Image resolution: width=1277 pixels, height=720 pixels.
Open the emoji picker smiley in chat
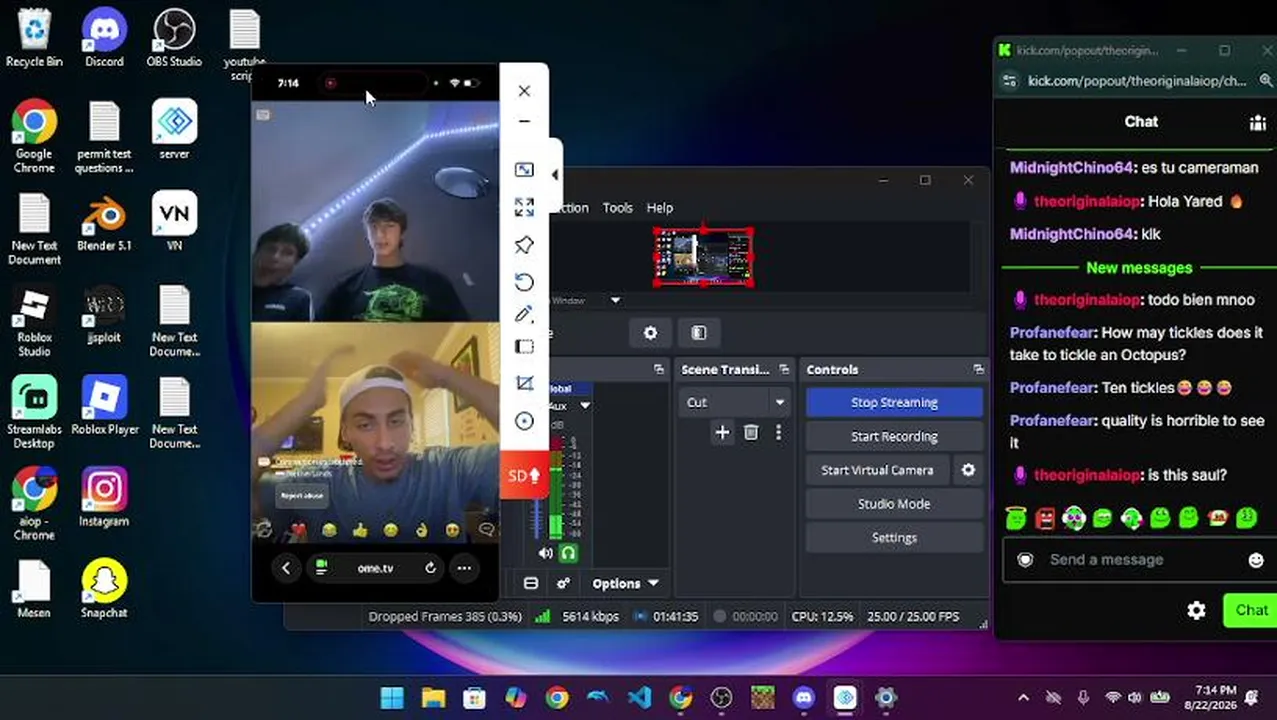click(x=1257, y=560)
